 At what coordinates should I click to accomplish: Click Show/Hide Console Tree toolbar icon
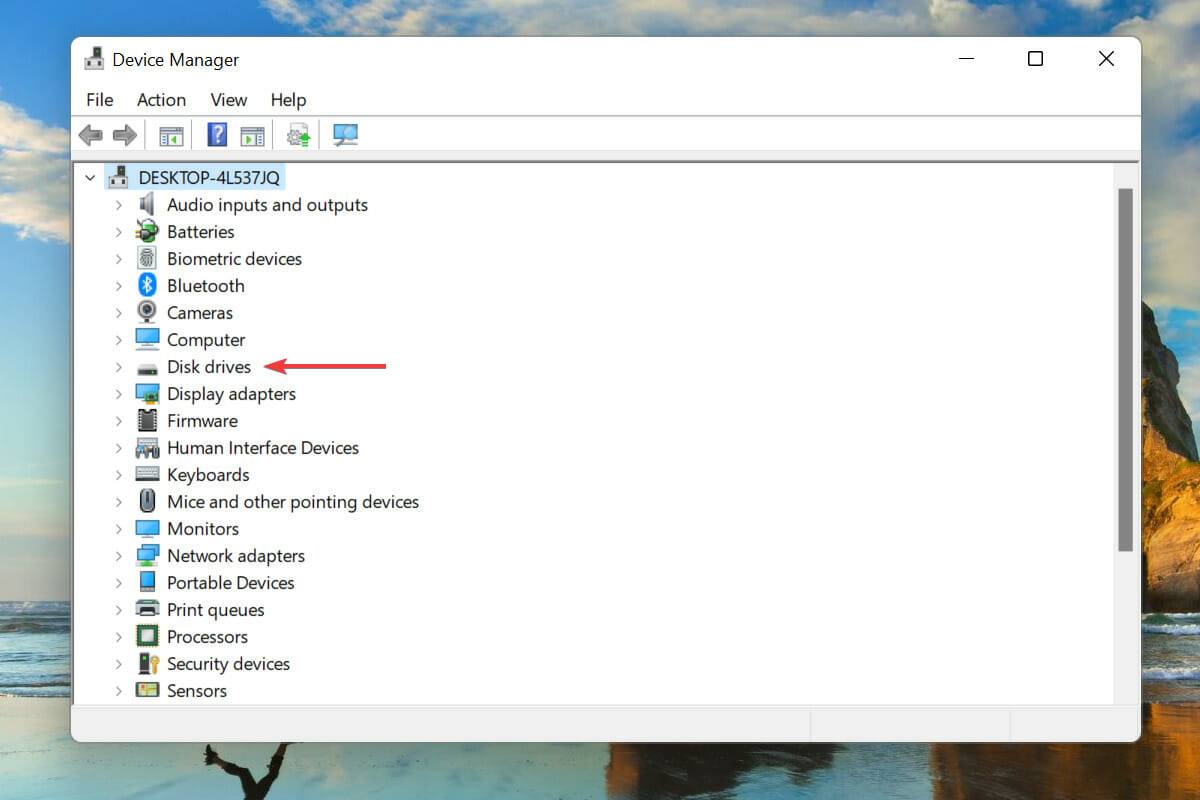click(x=171, y=135)
